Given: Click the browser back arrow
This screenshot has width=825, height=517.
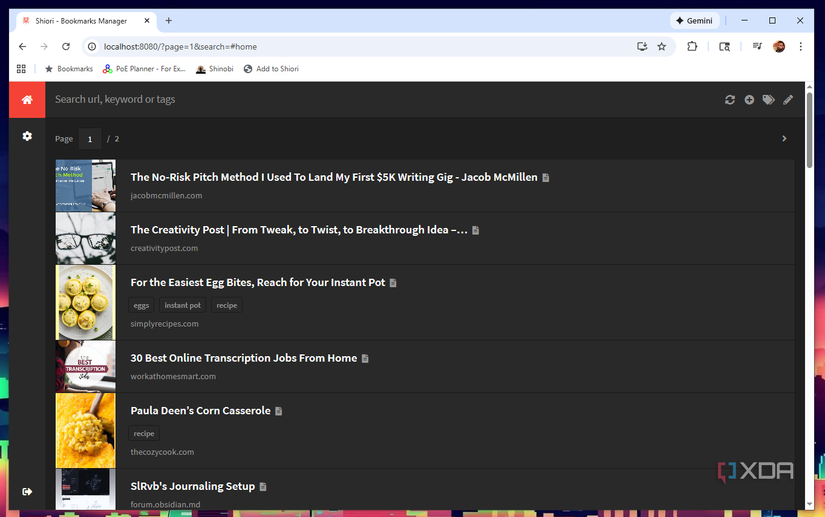Looking at the screenshot, I should pos(22,46).
